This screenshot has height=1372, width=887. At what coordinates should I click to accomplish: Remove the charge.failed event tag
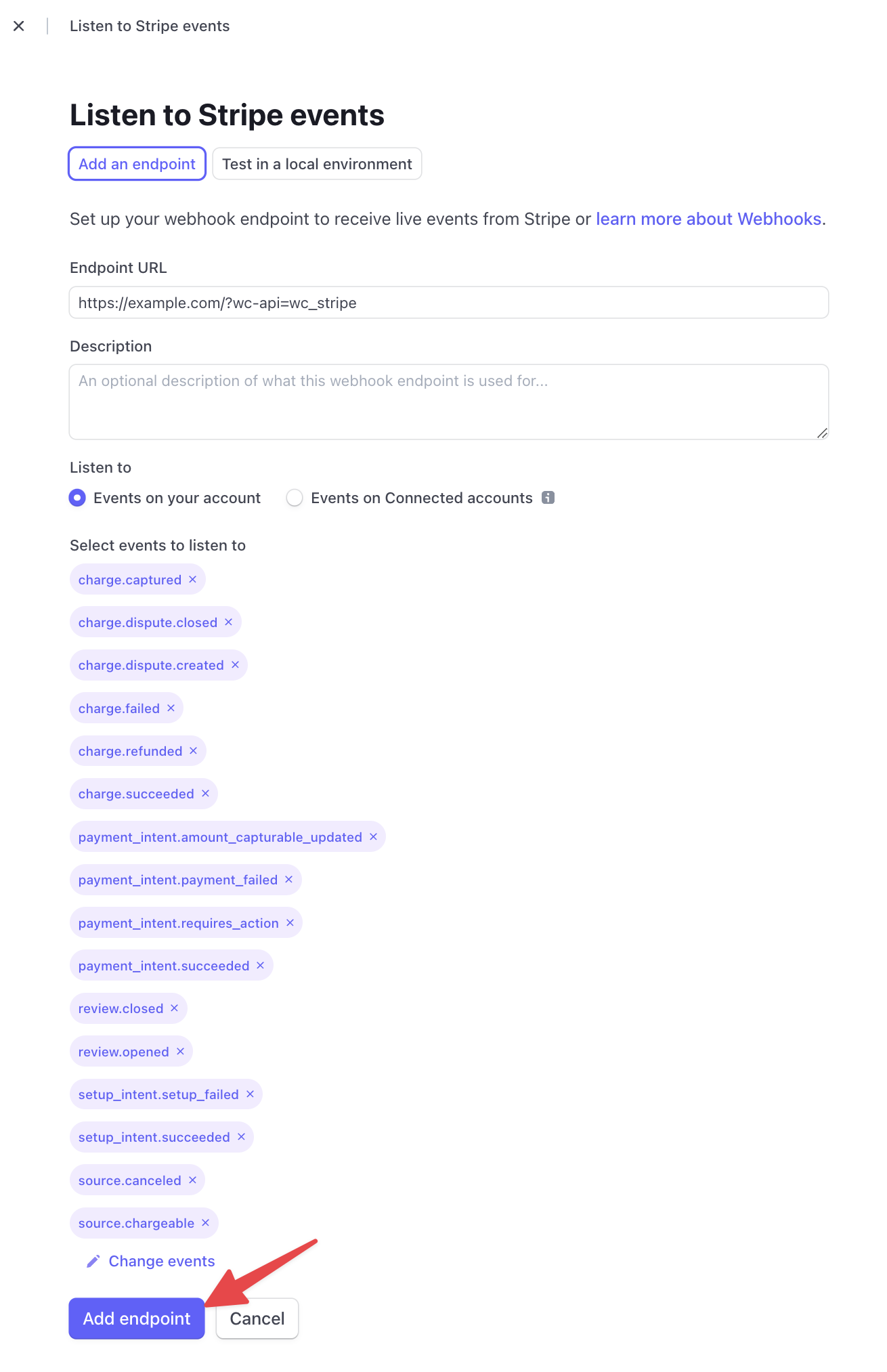[170, 708]
